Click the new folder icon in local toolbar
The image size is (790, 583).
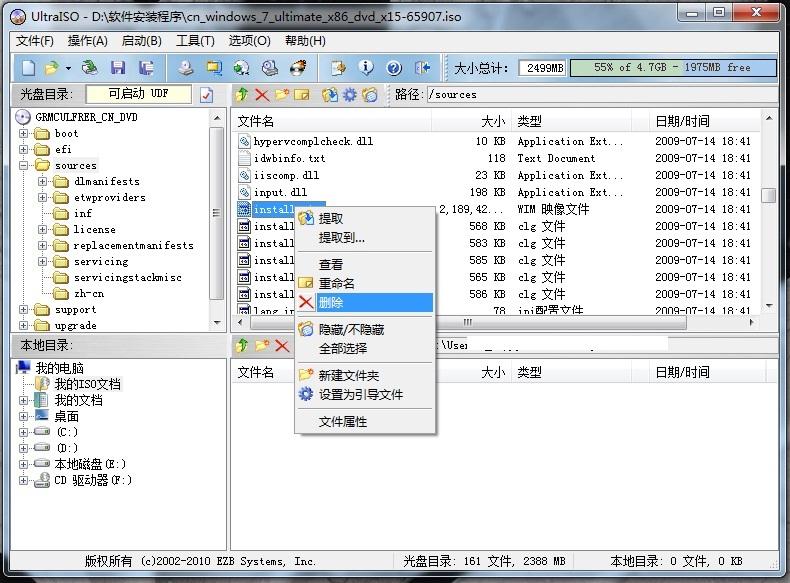[x=262, y=345]
